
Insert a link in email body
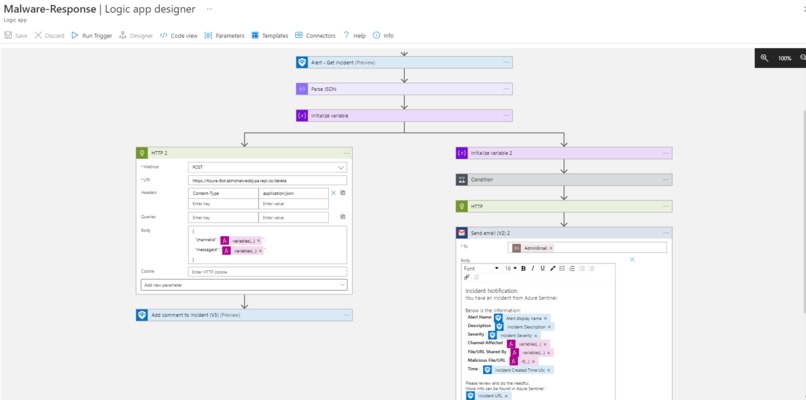(467, 277)
